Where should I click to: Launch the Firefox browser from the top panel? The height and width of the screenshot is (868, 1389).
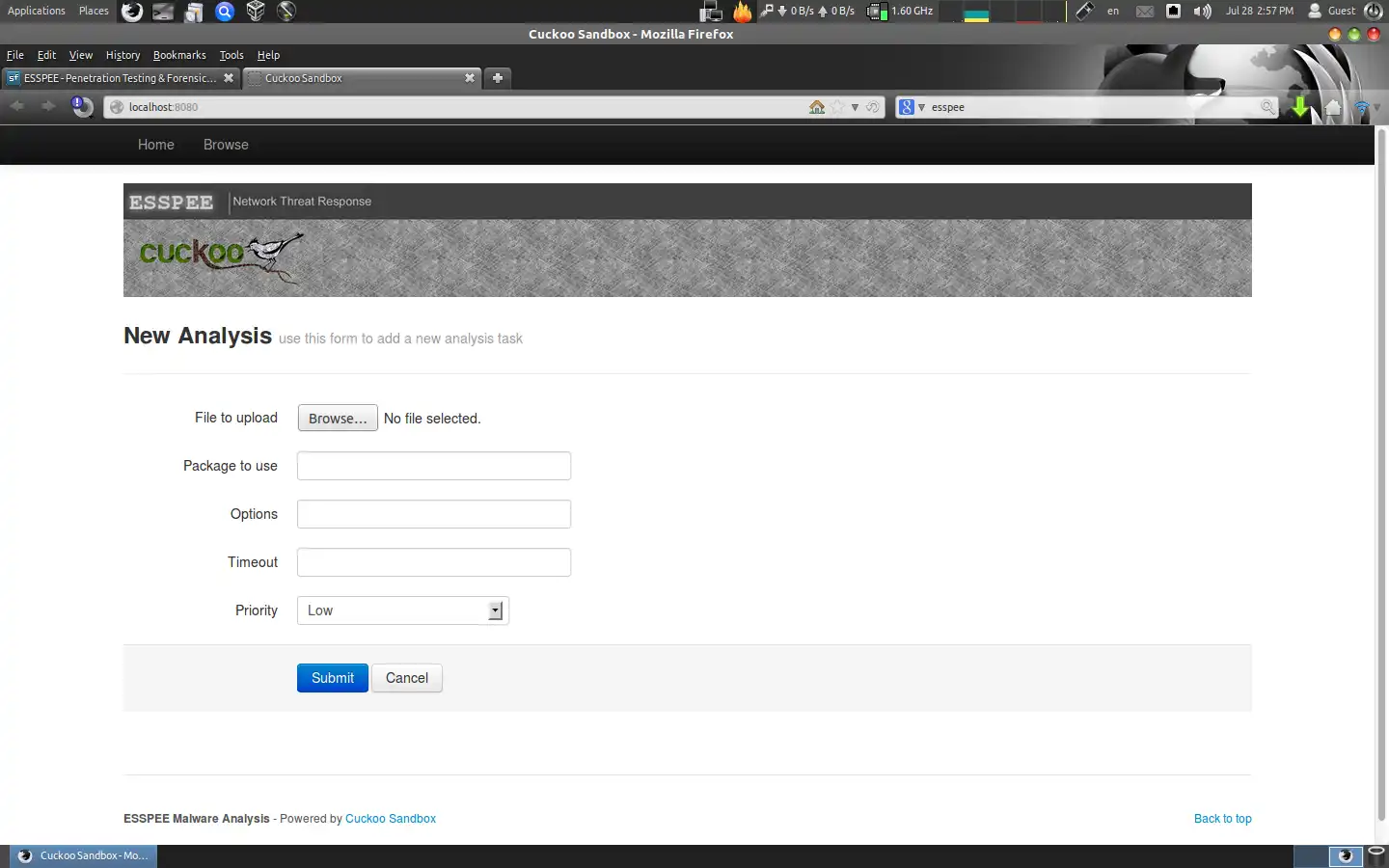pyautogui.click(x=132, y=12)
